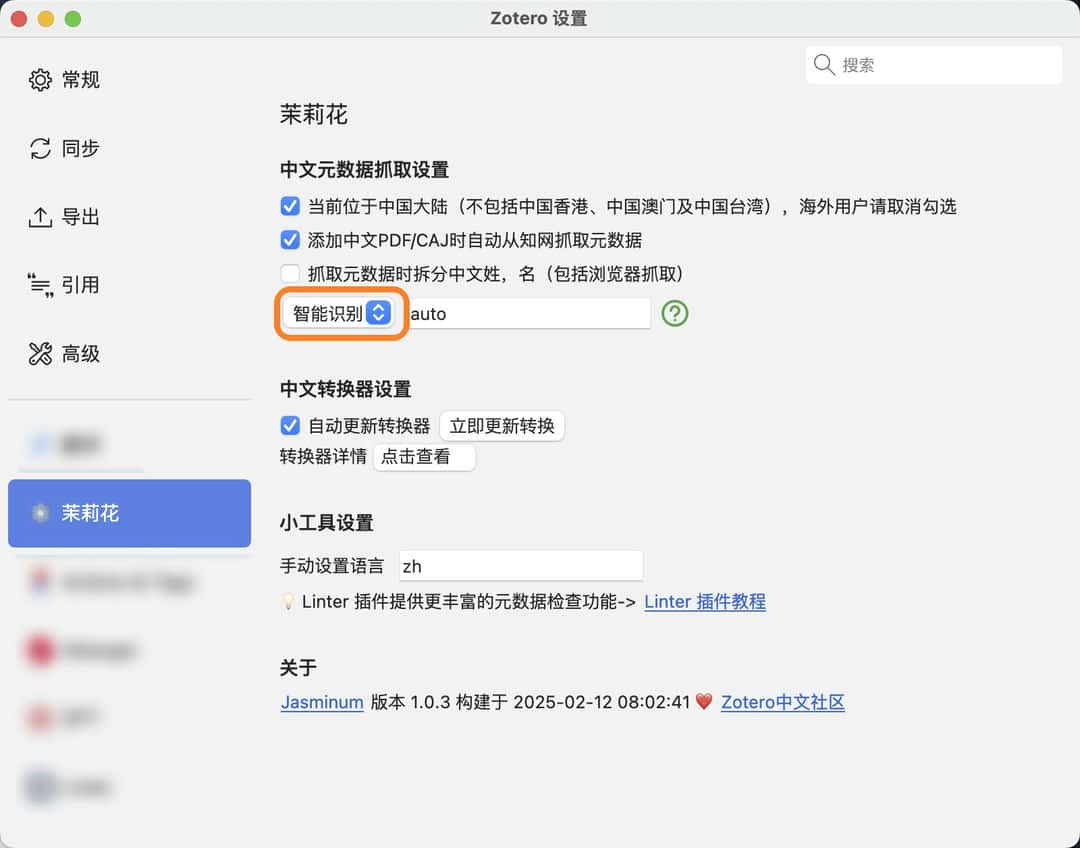Click the magnifier icon in search box

pos(824,65)
